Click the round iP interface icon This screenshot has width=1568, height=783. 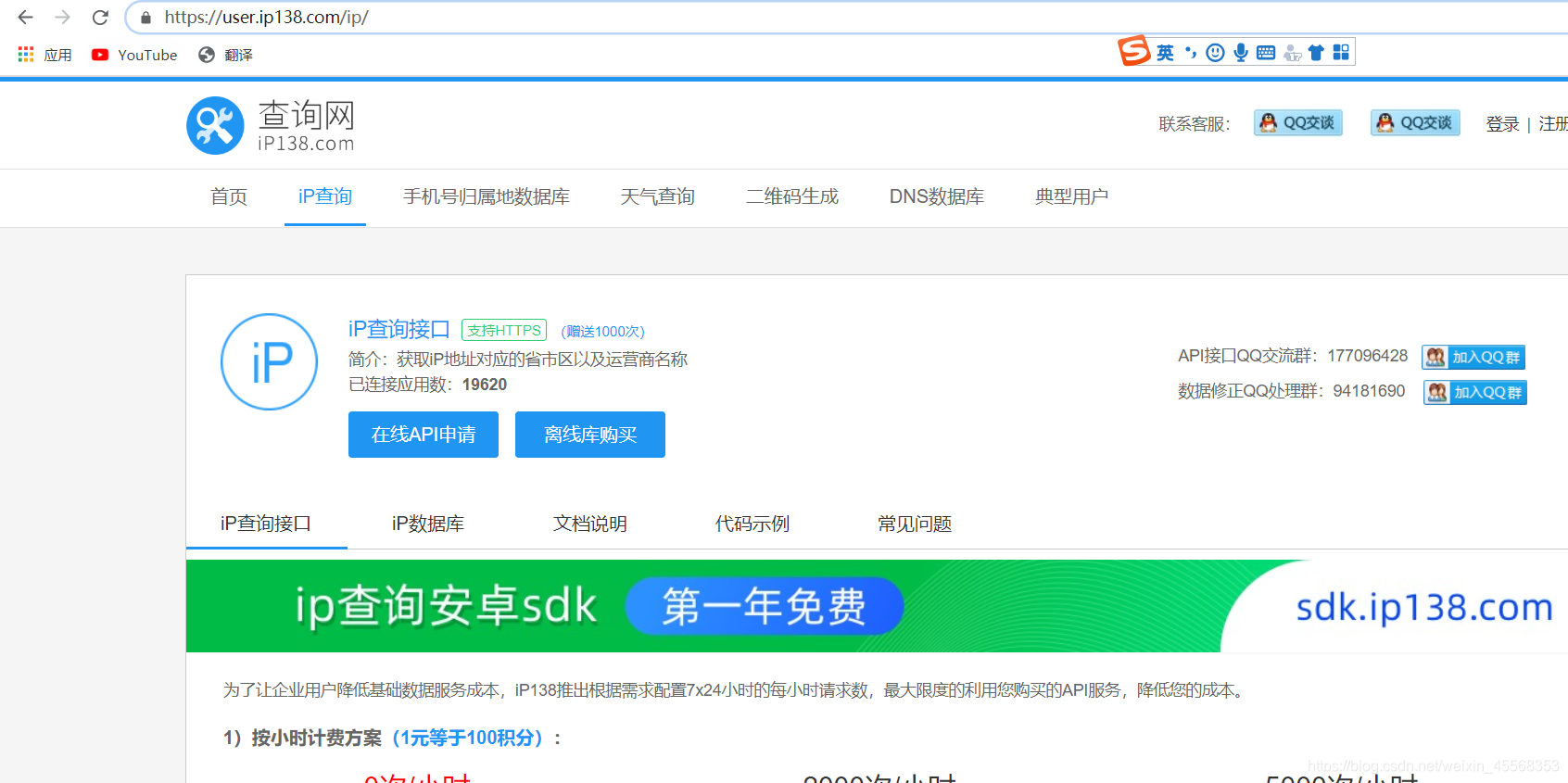pyautogui.click(x=270, y=362)
